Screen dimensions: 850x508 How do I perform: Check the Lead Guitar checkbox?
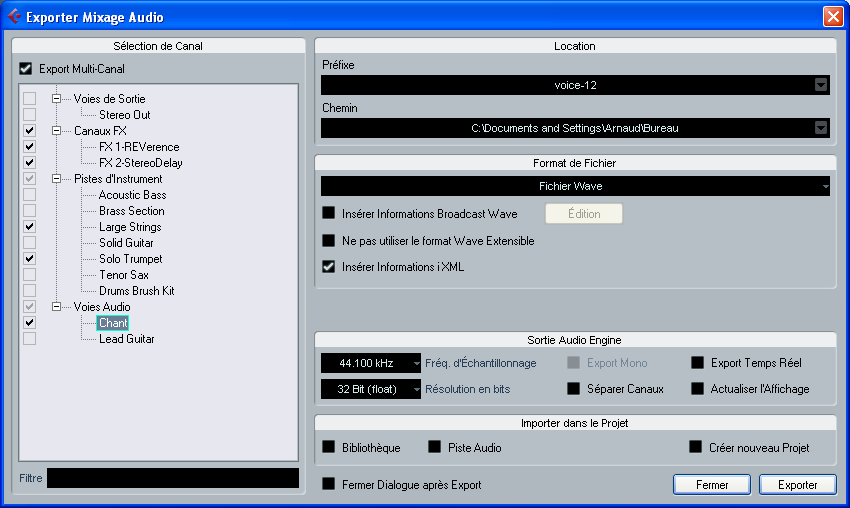pos(29,339)
